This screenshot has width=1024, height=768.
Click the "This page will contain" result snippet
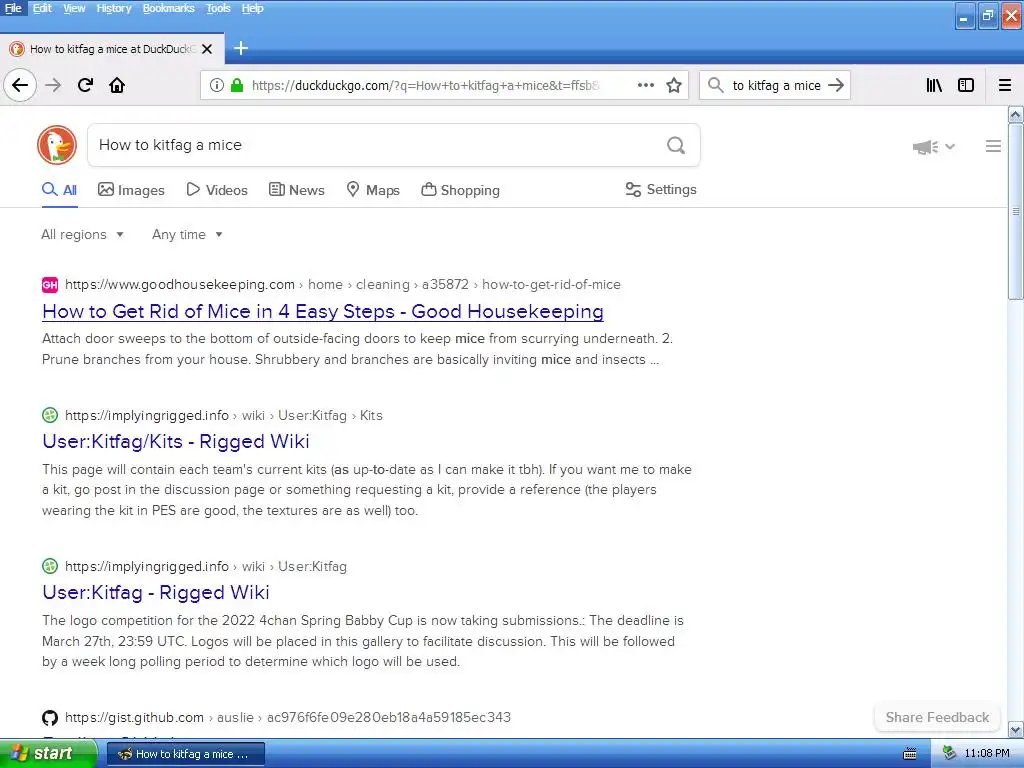[367, 490]
